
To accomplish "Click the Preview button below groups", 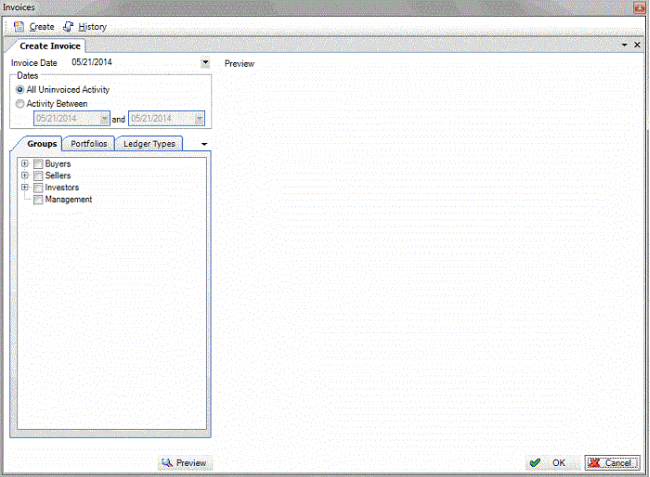I will tap(185, 463).
